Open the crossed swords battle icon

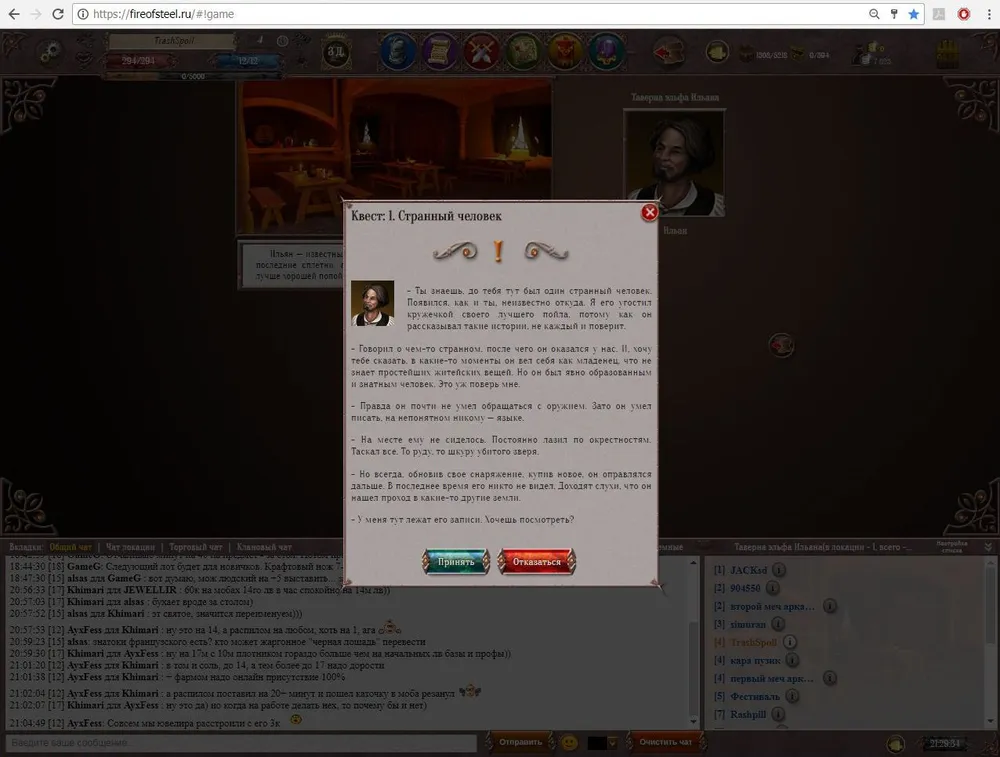481,52
